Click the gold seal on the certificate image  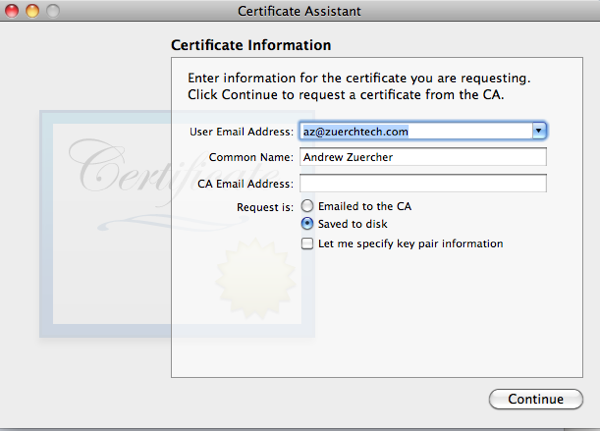point(255,278)
